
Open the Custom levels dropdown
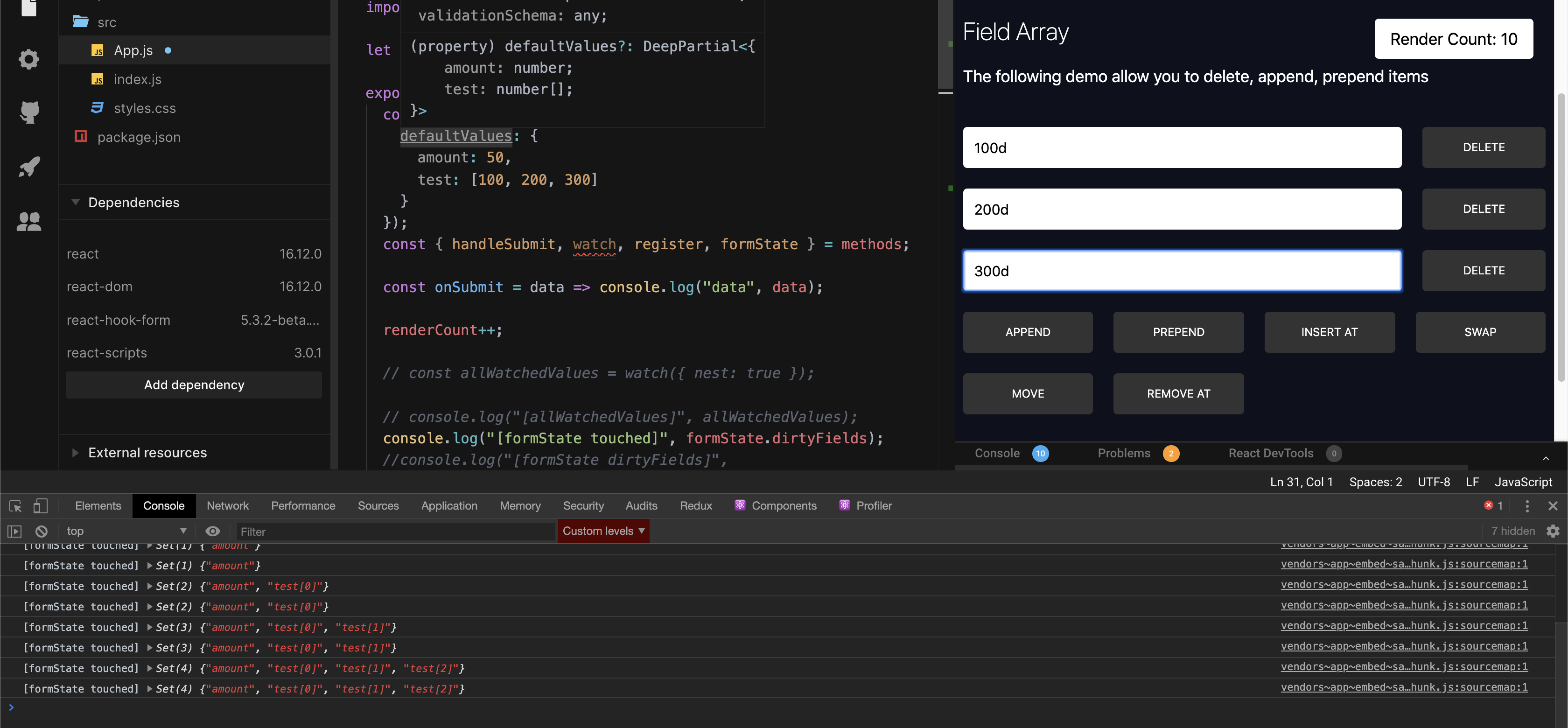(x=602, y=532)
